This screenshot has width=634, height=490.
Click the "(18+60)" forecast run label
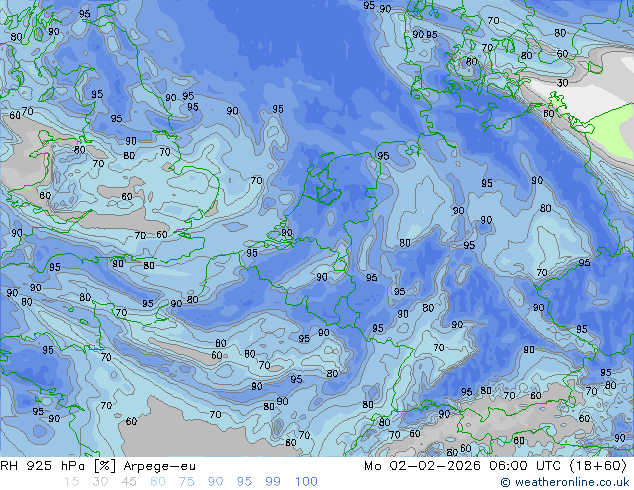click(598, 466)
